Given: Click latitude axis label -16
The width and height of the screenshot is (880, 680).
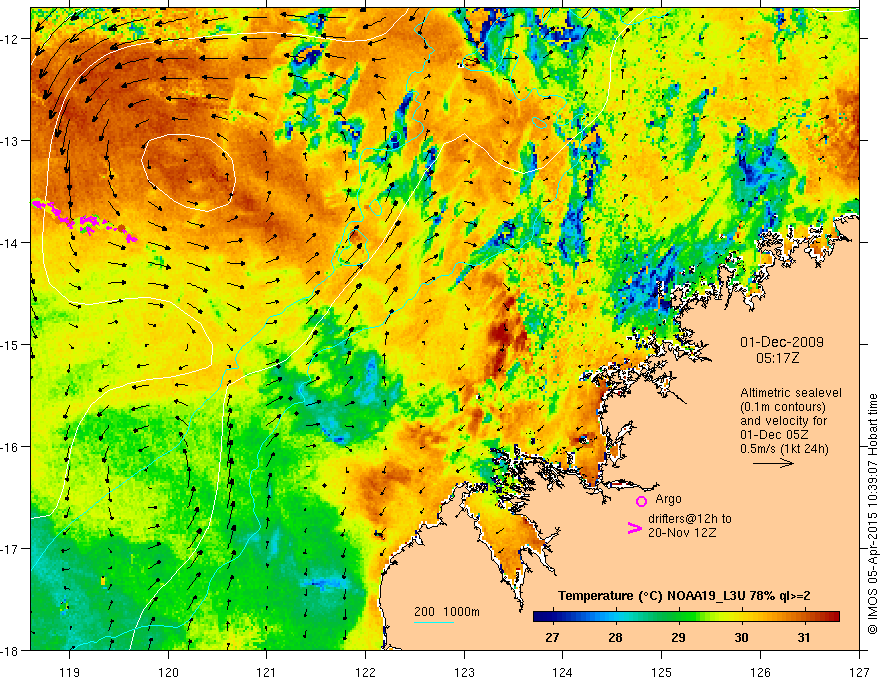Looking at the screenshot, I should pyautogui.click(x=11, y=447).
